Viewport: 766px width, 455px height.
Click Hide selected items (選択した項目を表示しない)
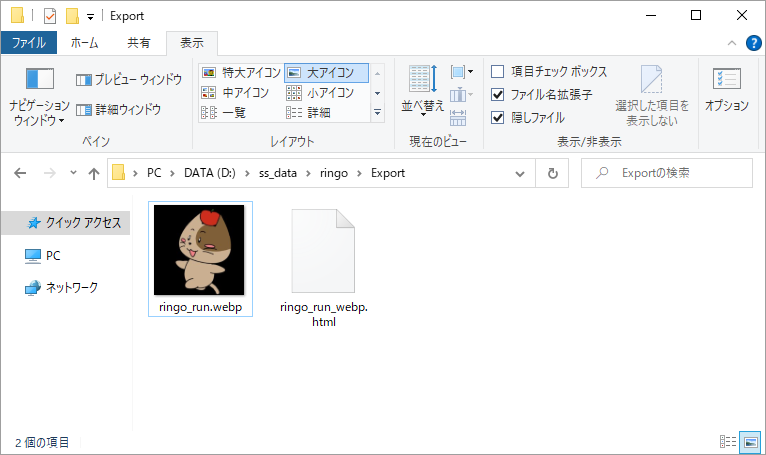click(652, 96)
